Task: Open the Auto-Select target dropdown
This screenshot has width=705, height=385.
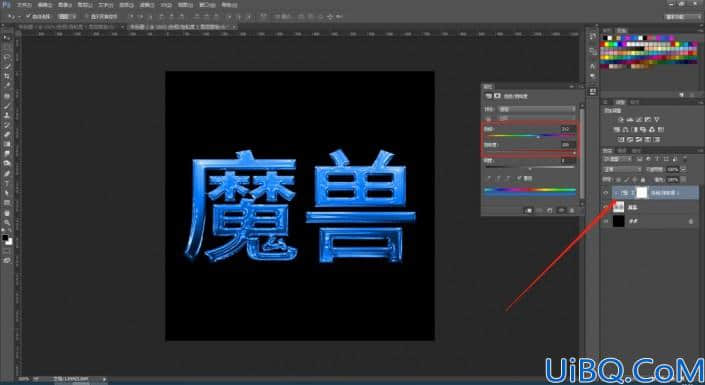Action: 67,16
